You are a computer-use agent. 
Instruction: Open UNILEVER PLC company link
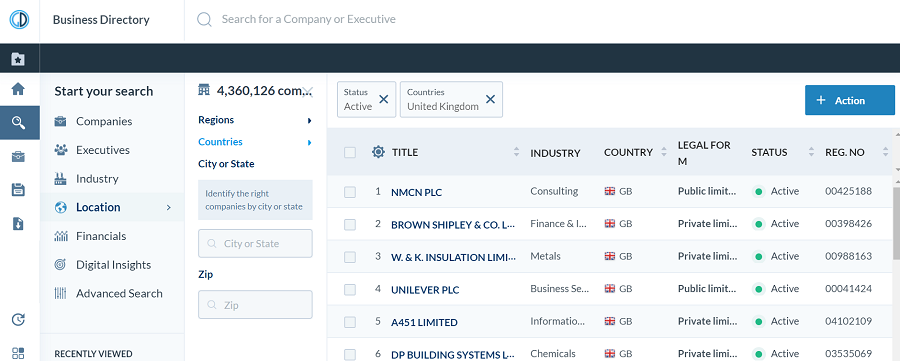click(425, 290)
